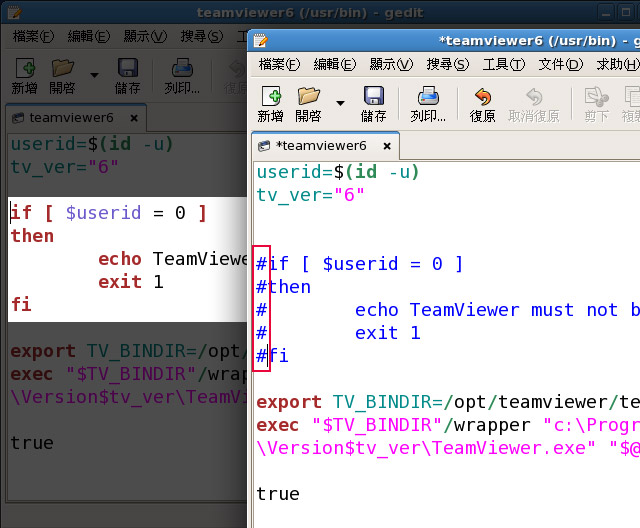Click gedit icon in background window title bar
Image resolution: width=640 pixels, height=528 pixels.
[14, 13]
